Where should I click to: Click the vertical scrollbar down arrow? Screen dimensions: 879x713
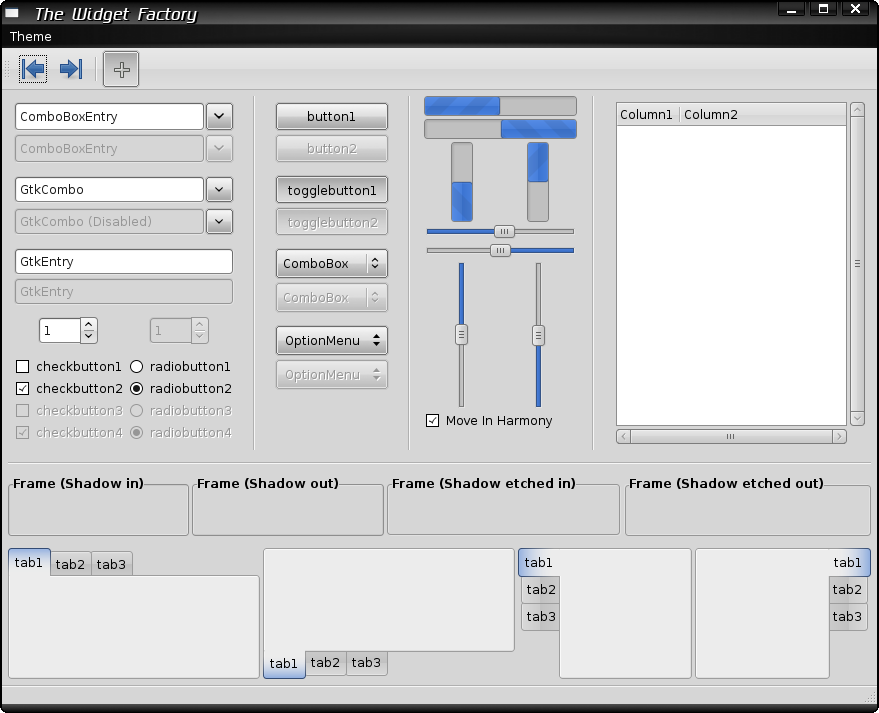(857, 418)
